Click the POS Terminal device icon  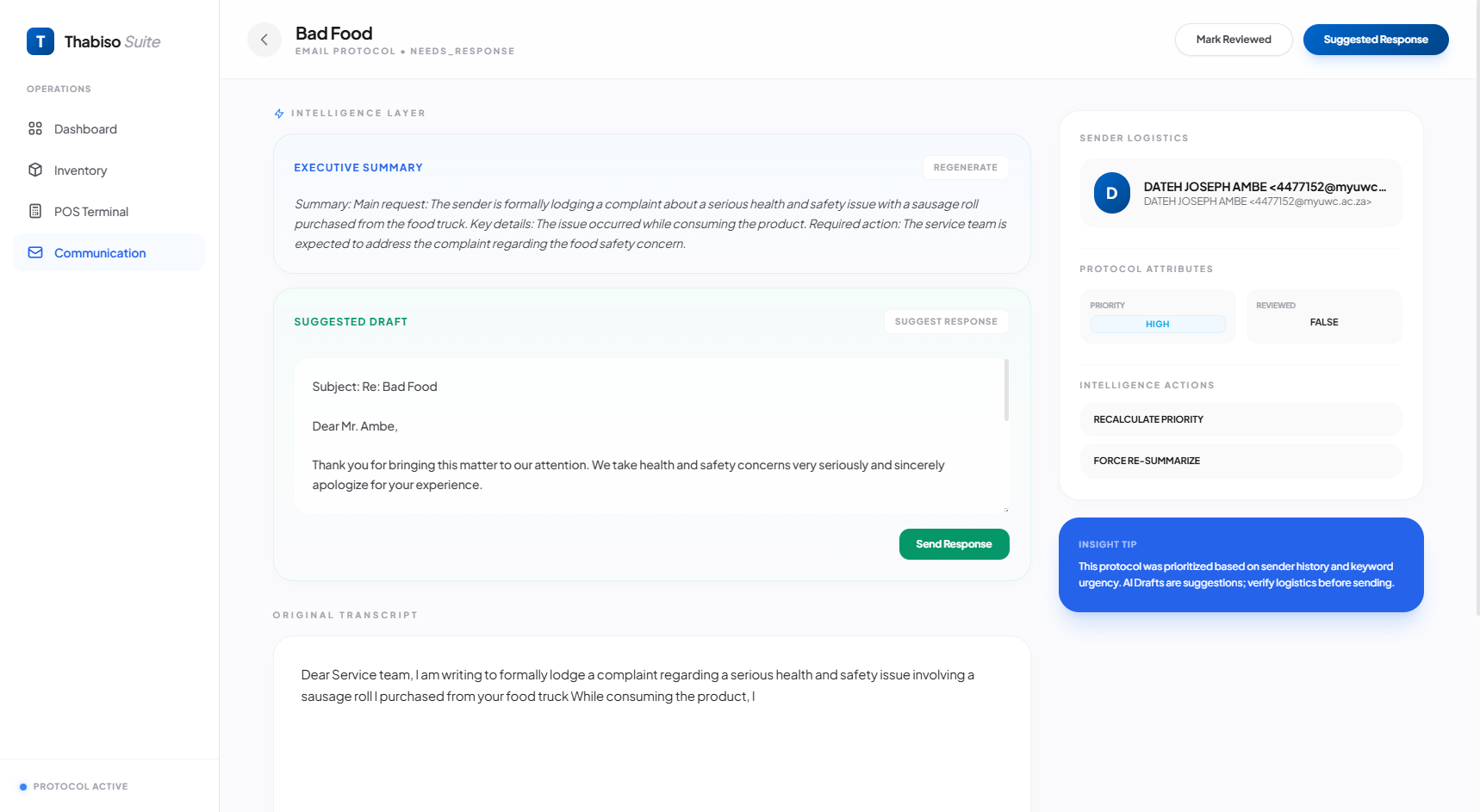35,211
